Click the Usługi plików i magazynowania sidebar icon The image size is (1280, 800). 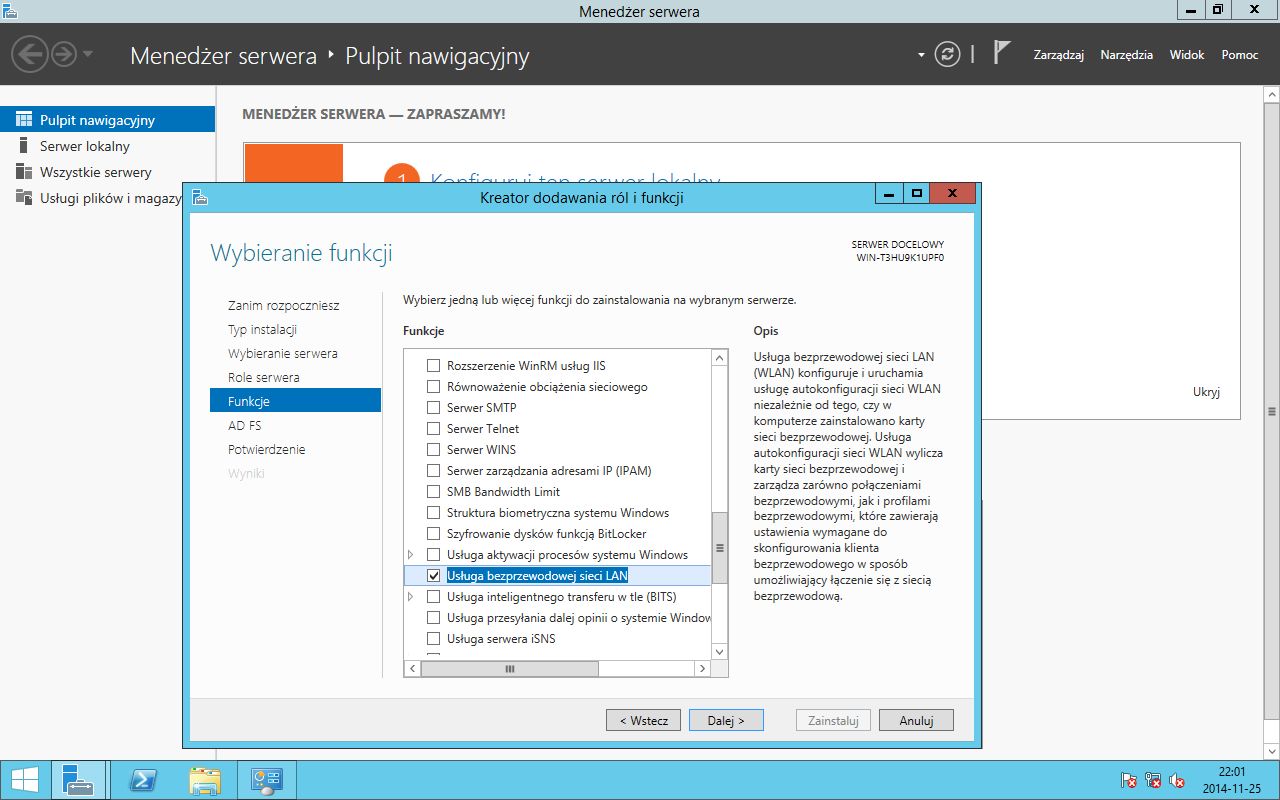24,198
